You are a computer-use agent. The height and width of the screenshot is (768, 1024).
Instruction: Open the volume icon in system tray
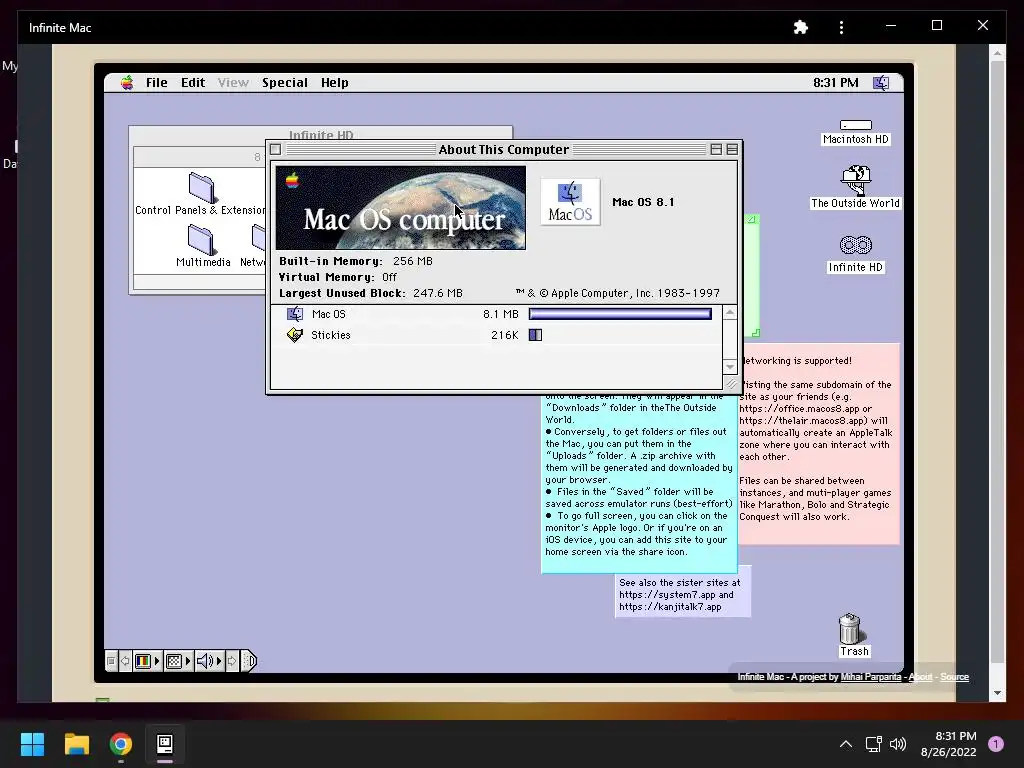click(898, 744)
